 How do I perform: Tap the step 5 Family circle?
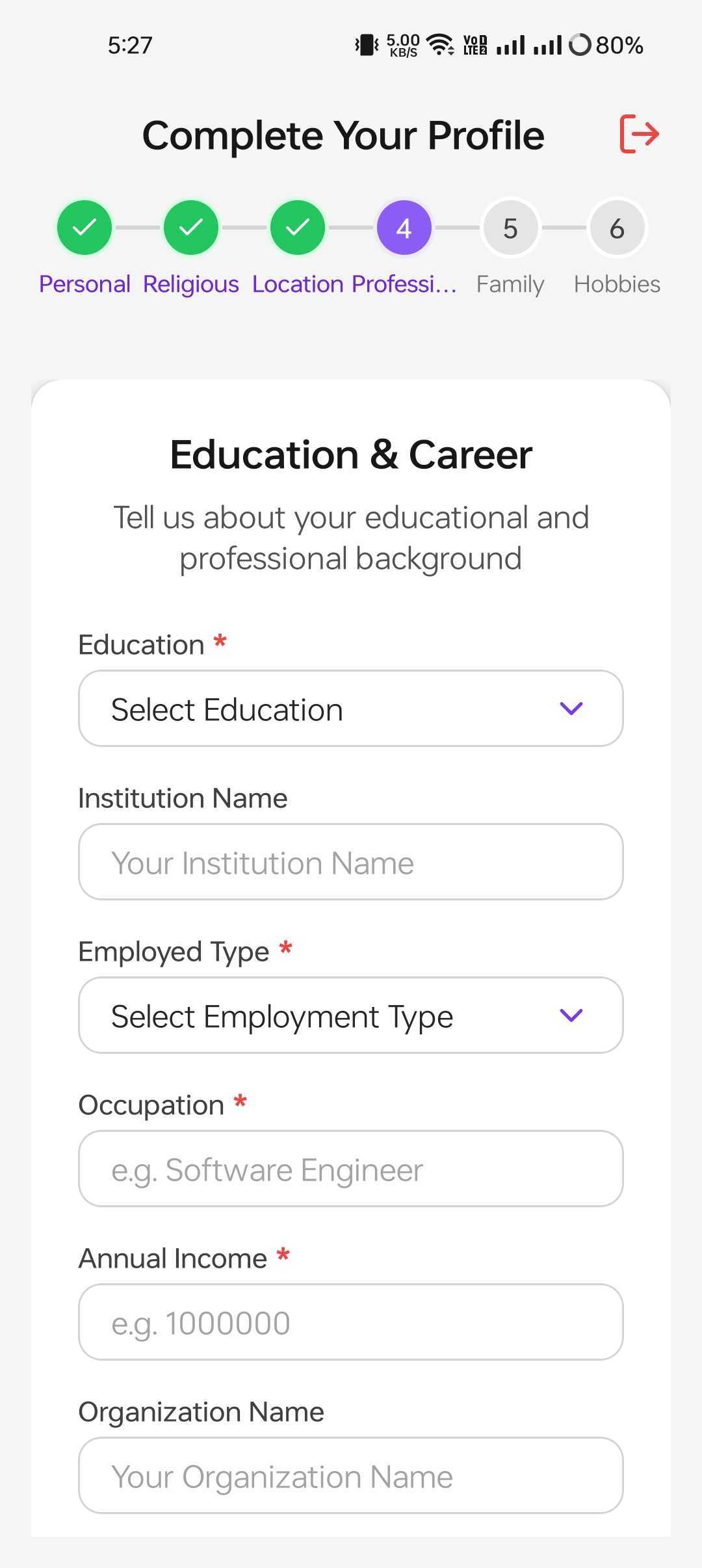pos(510,228)
